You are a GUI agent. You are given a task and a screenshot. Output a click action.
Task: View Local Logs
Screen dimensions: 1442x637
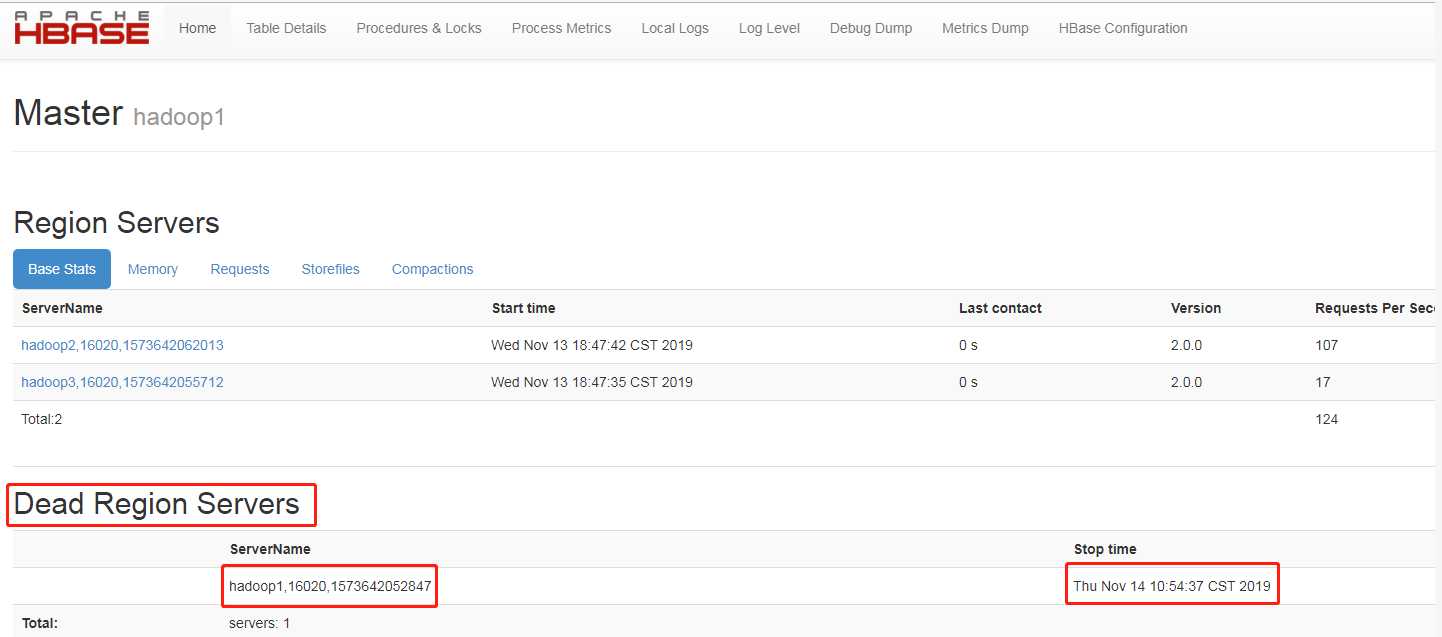coord(675,28)
